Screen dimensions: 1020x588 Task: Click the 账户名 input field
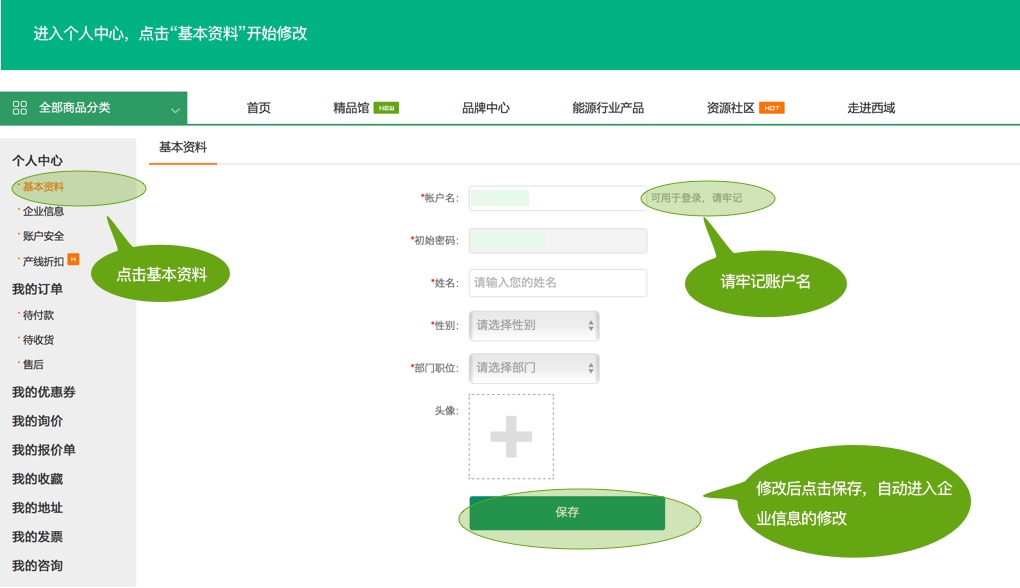pos(558,198)
